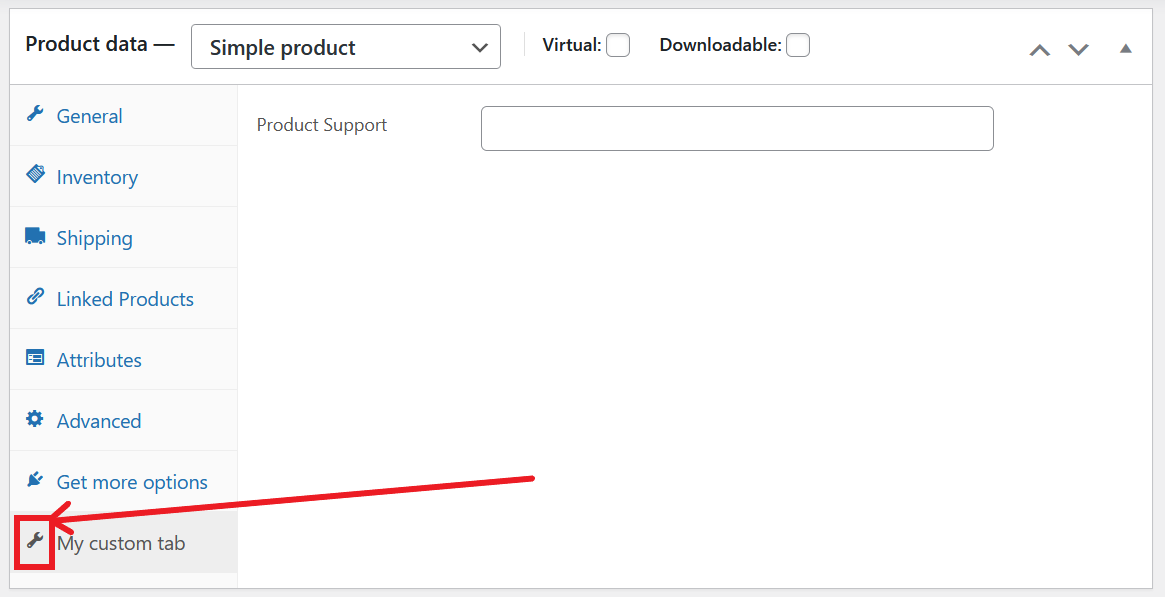Open the Shipping tab

tap(94, 238)
